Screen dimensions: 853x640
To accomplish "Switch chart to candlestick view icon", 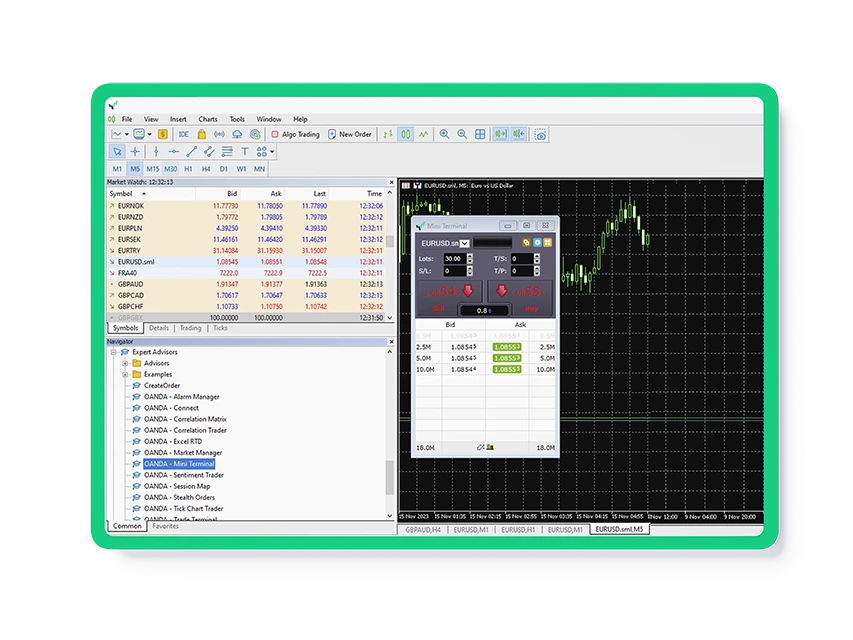I will click(406, 134).
